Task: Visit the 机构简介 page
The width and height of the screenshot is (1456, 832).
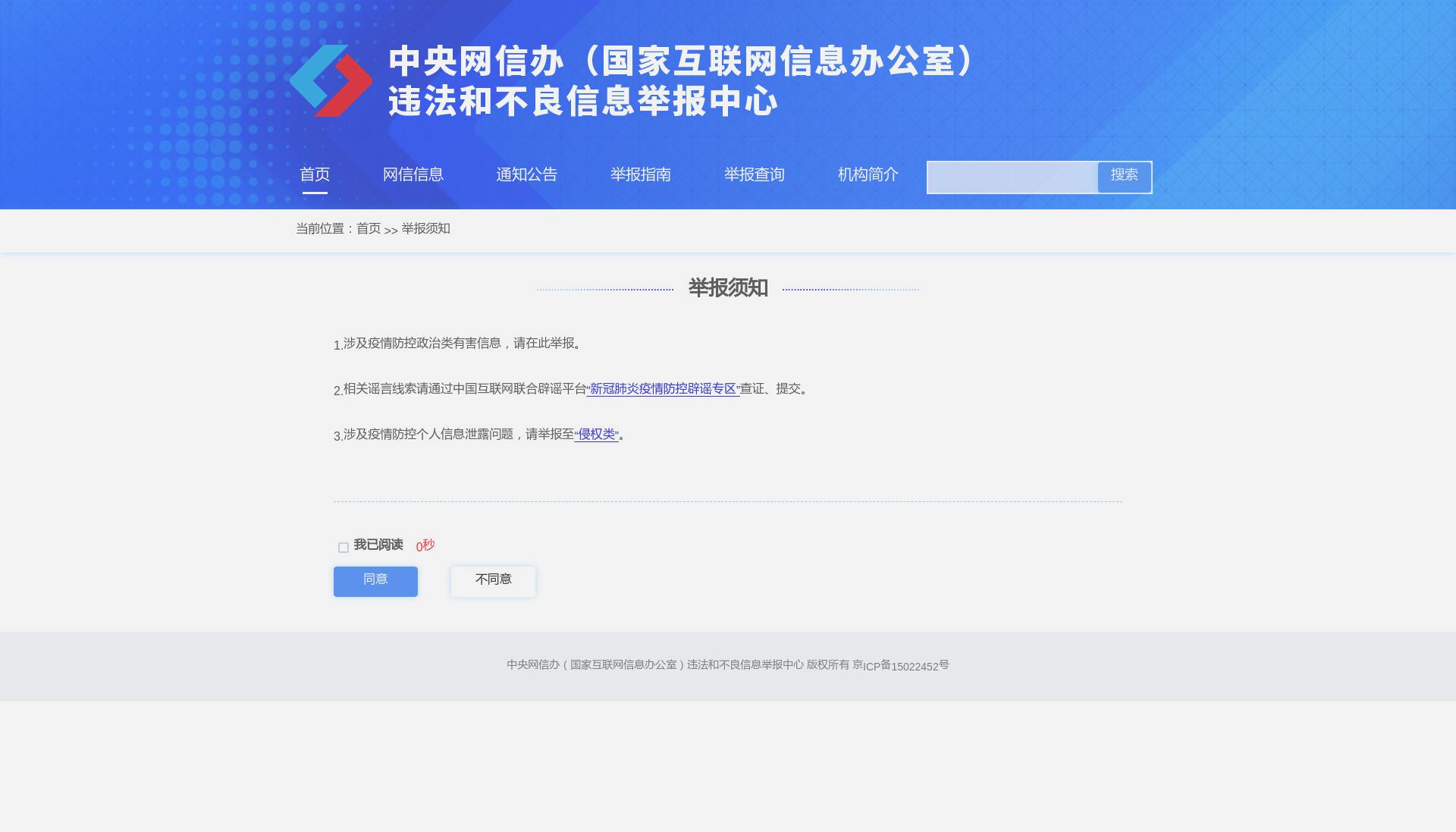Action: click(868, 175)
